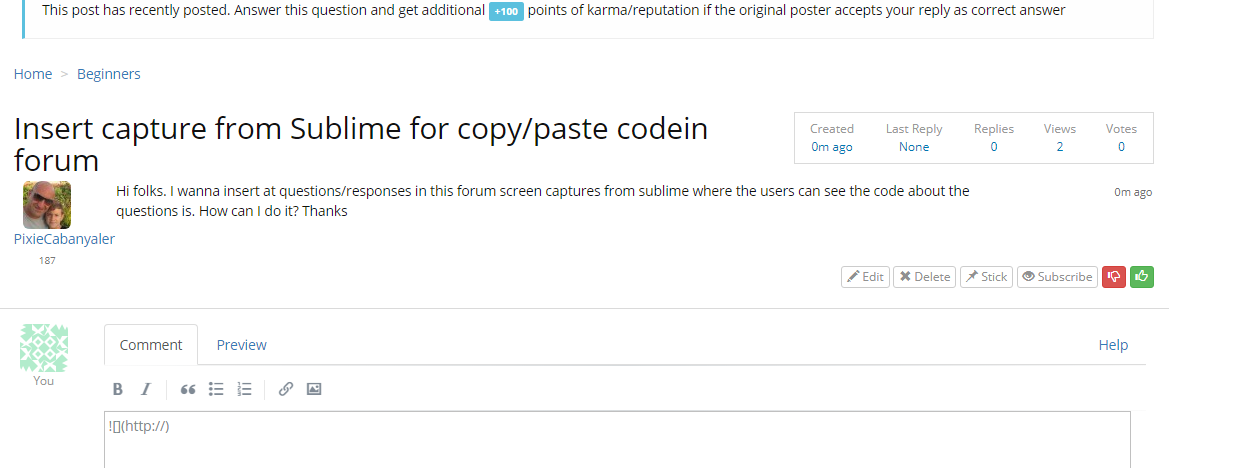
Task: Apply bold formatting in comment editor
Action: click(x=118, y=389)
